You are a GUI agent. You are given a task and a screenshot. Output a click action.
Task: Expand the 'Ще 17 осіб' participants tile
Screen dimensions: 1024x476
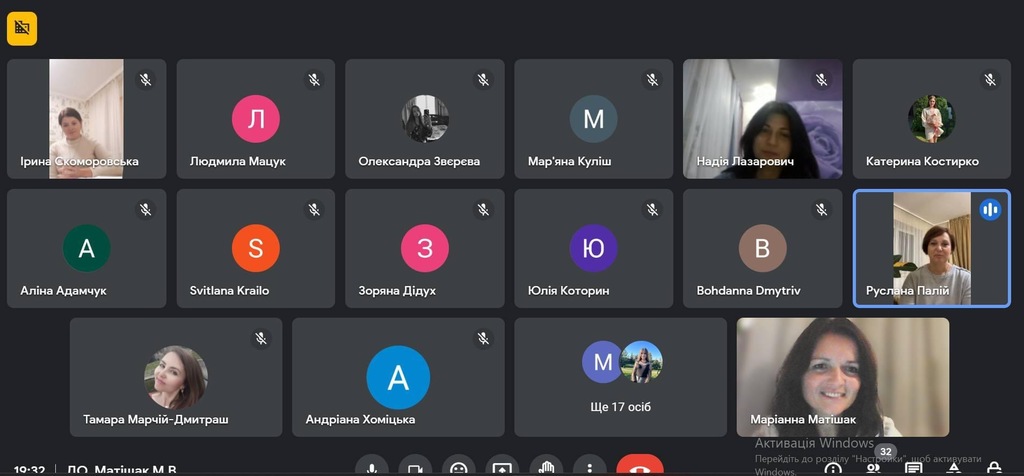tap(620, 377)
